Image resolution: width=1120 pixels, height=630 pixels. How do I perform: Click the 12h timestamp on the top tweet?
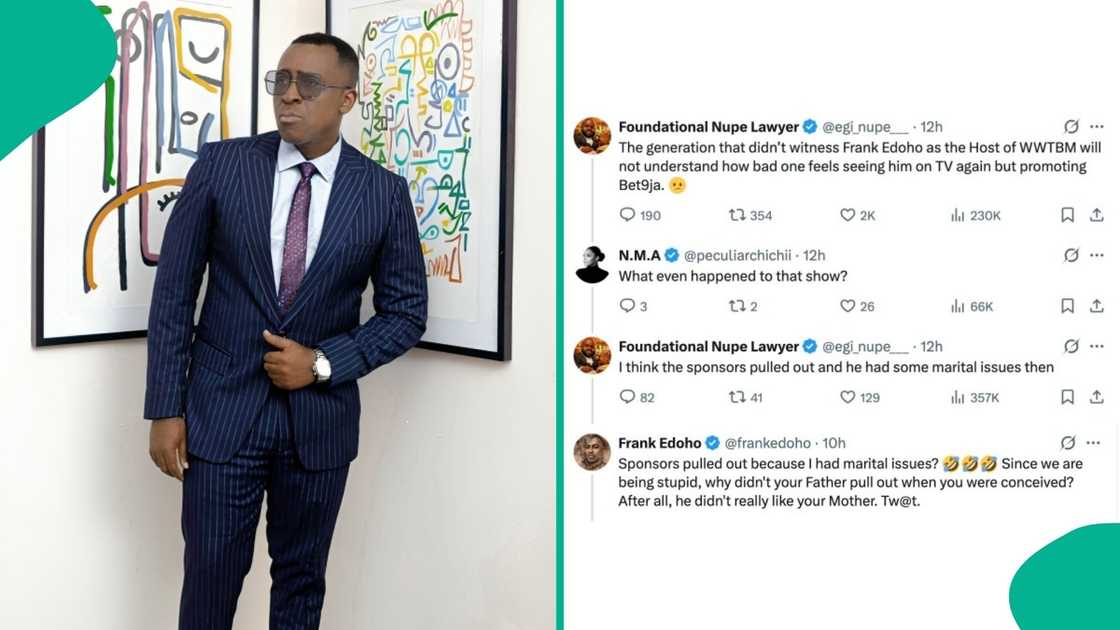coord(931,126)
